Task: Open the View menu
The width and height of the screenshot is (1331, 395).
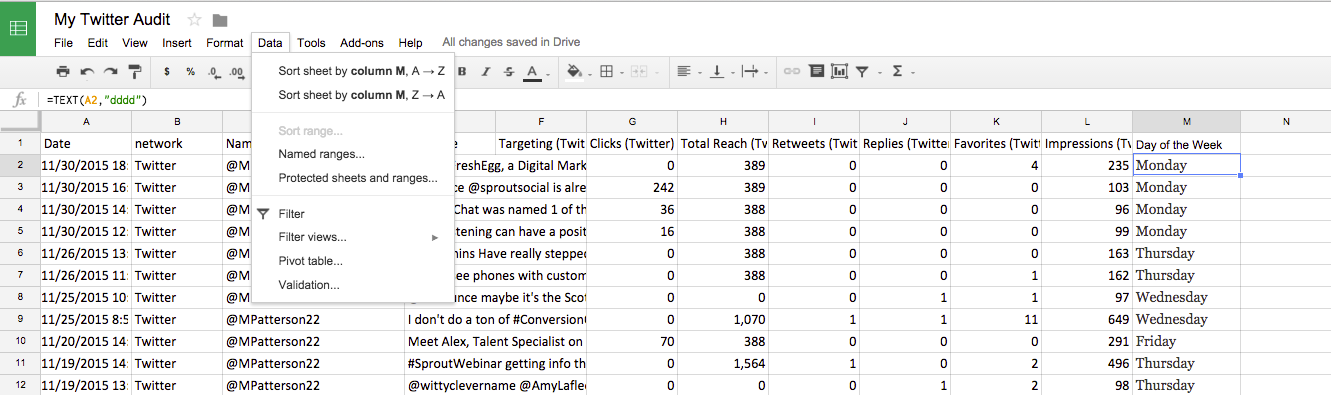Action: tap(135, 43)
